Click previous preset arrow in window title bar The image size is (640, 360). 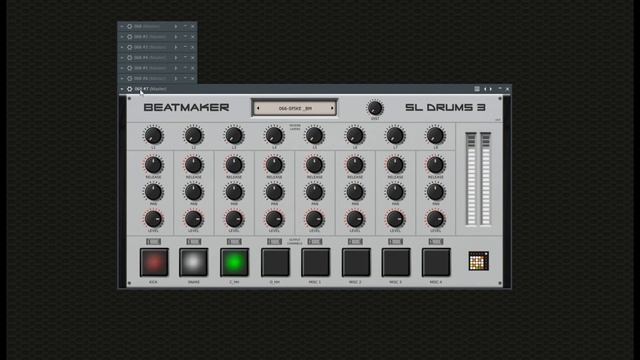[x=485, y=89]
